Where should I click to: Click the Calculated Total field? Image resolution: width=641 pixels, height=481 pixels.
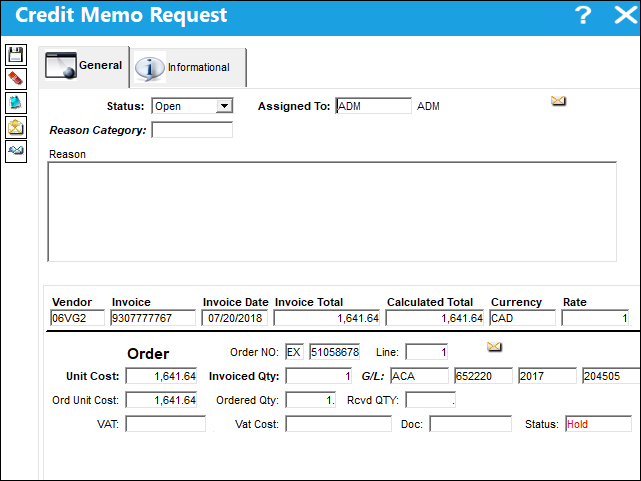coord(435,318)
